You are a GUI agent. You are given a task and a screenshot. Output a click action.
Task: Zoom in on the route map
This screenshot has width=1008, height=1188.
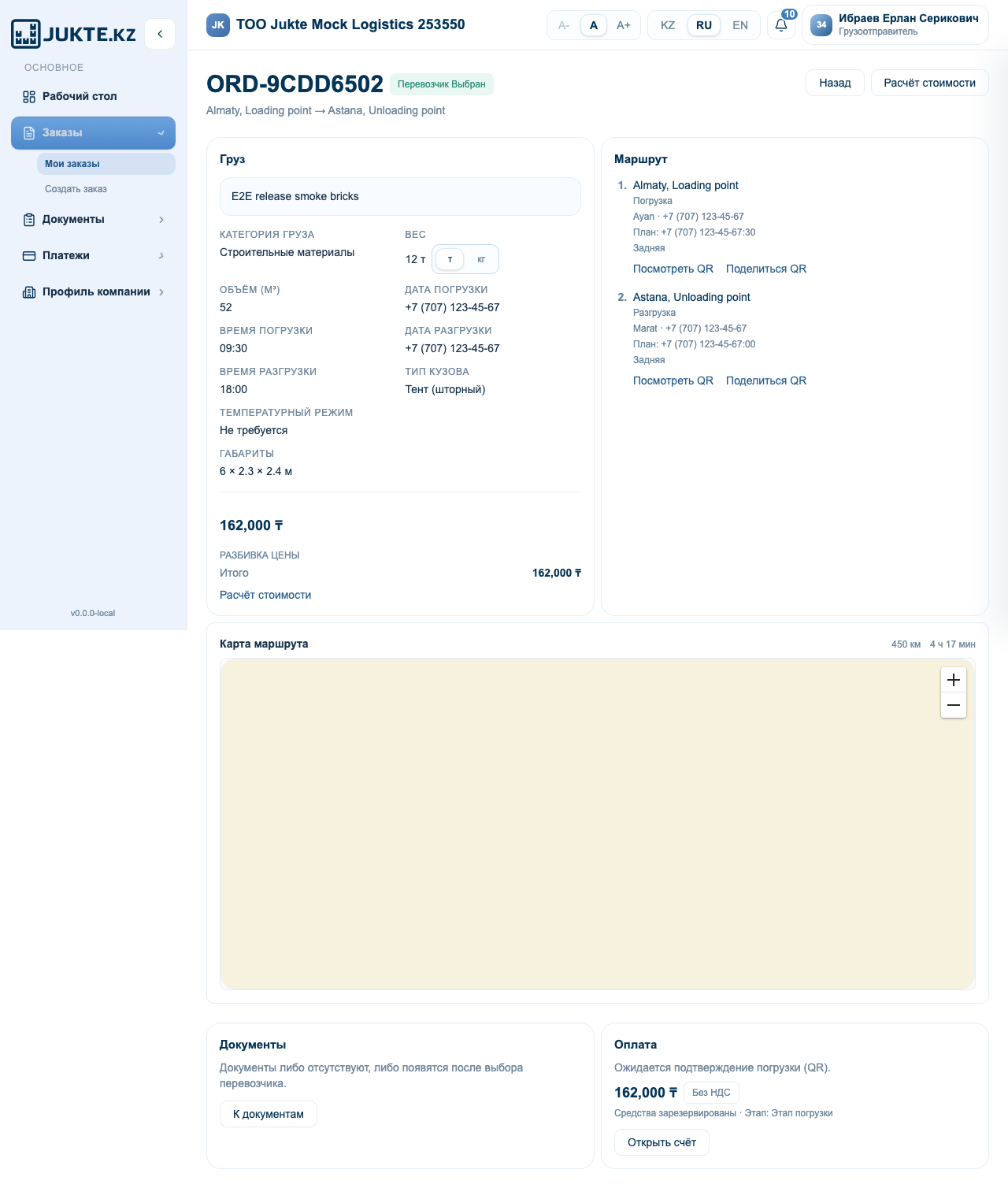tap(954, 680)
